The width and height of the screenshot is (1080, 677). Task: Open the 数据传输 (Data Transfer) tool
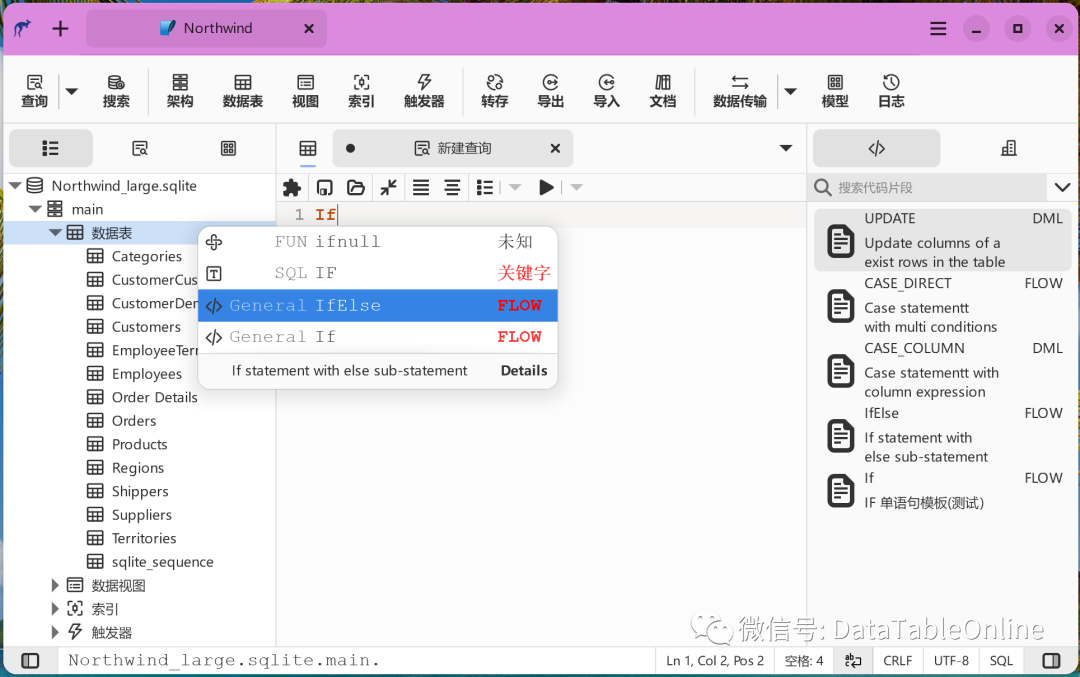tap(739, 90)
